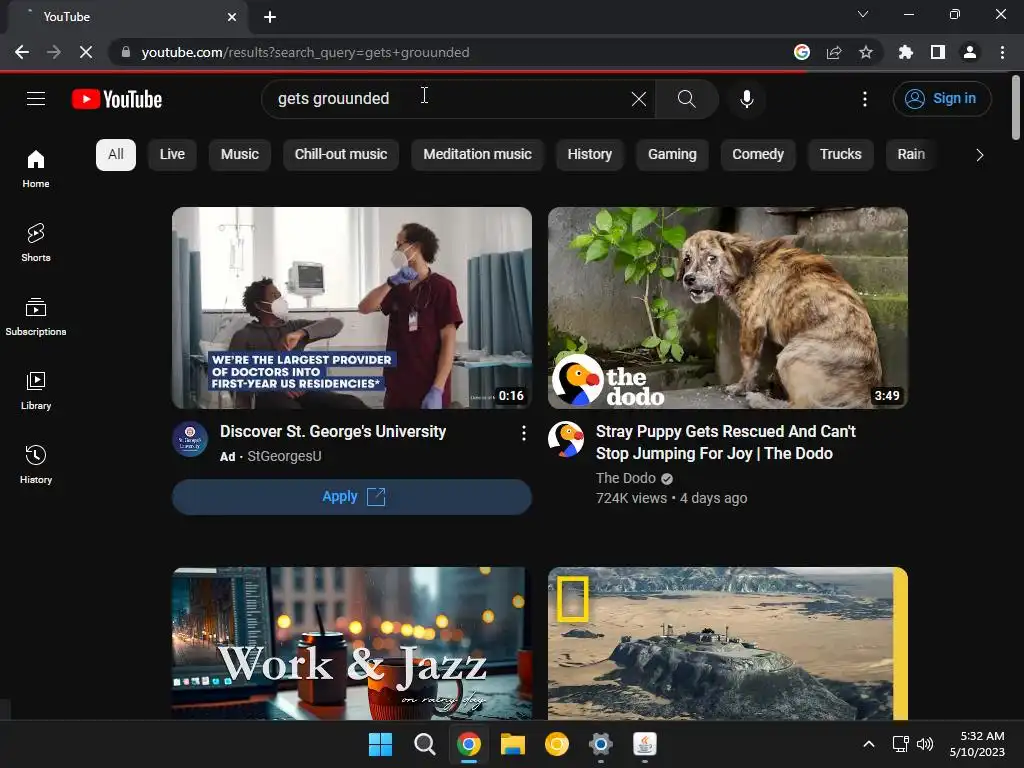Bookmark this tab with the star icon
The height and width of the screenshot is (768, 1024).
866,52
